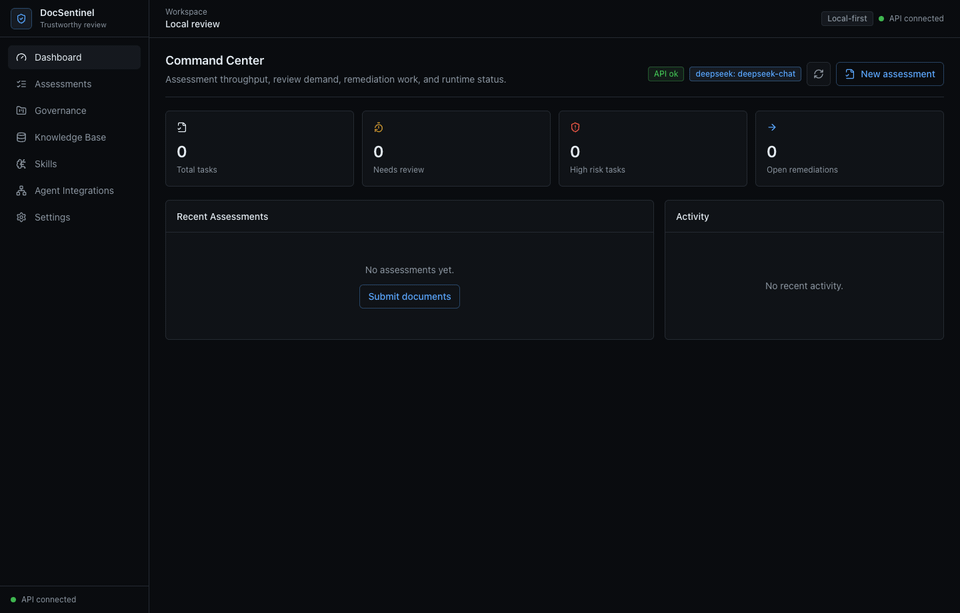The height and width of the screenshot is (613, 960).
Task: Click the Command Center heading
Action: [214, 61]
